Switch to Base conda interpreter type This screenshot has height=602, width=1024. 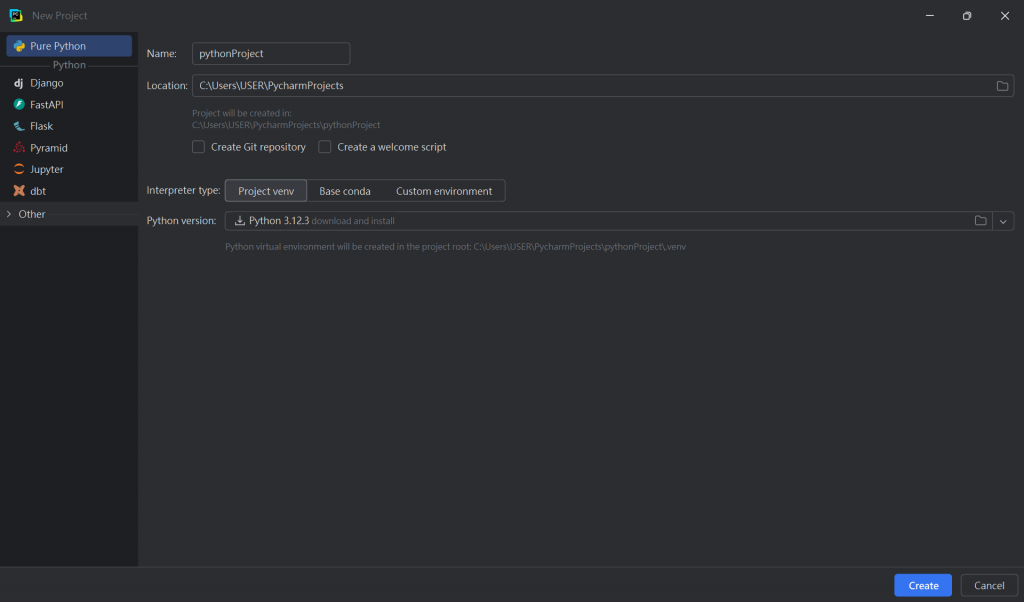coord(345,191)
